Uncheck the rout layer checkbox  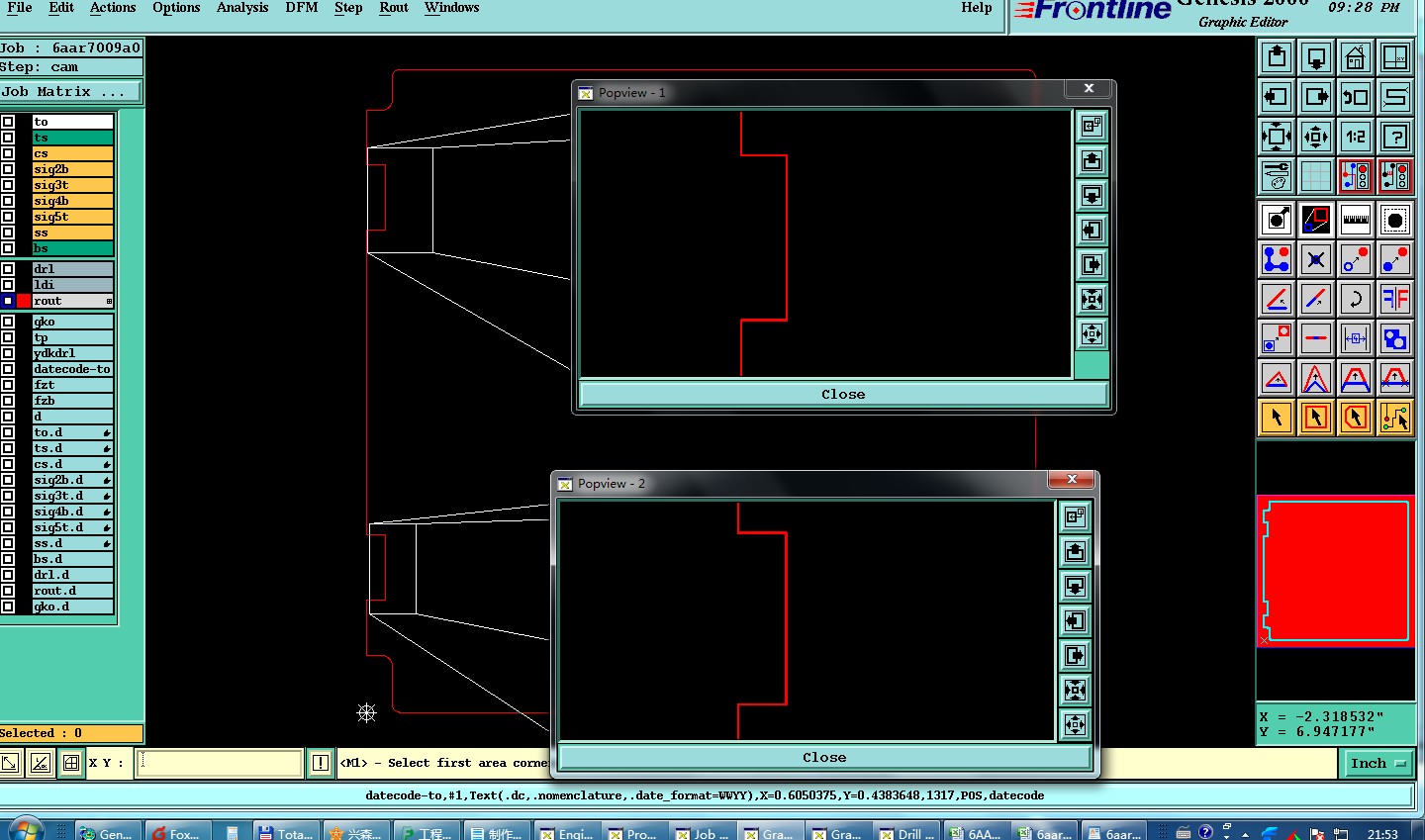[8, 301]
